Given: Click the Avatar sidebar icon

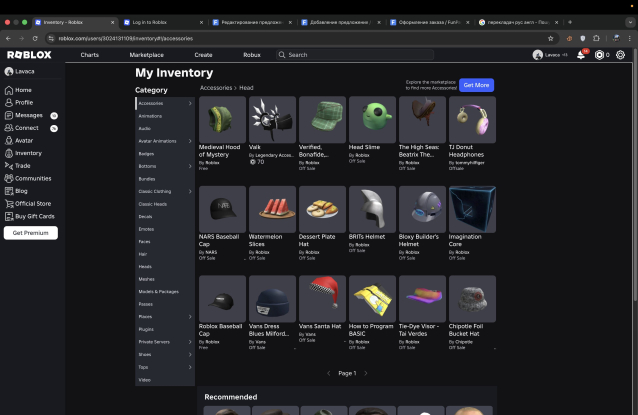Looking at the screenshot, I should tap(9, 141).
